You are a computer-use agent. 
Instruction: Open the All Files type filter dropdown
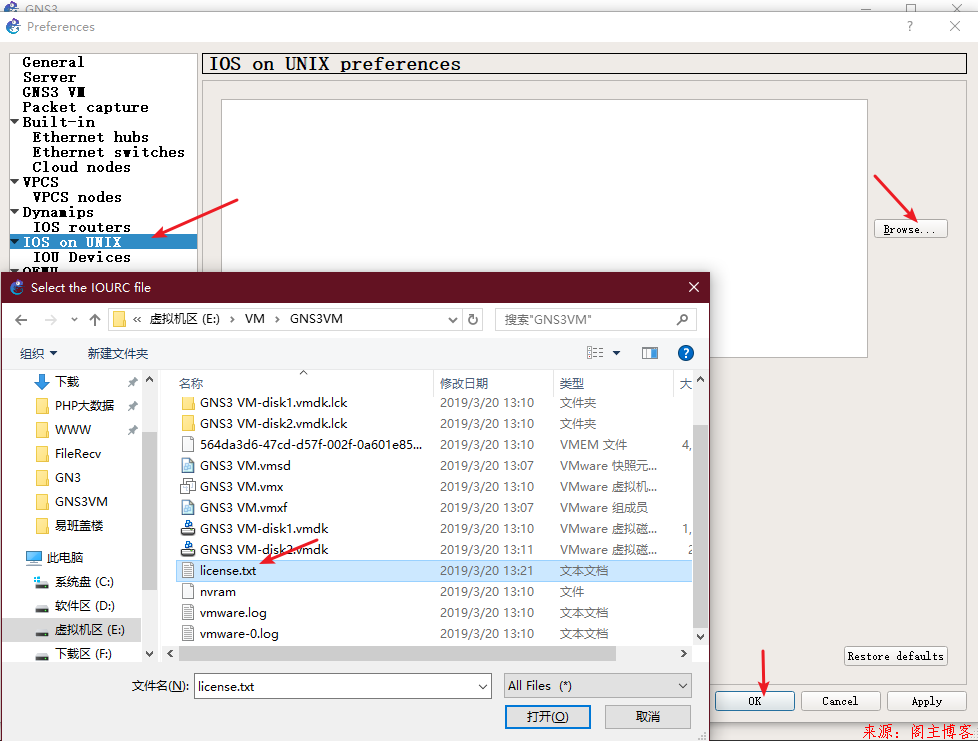[598, 685]
